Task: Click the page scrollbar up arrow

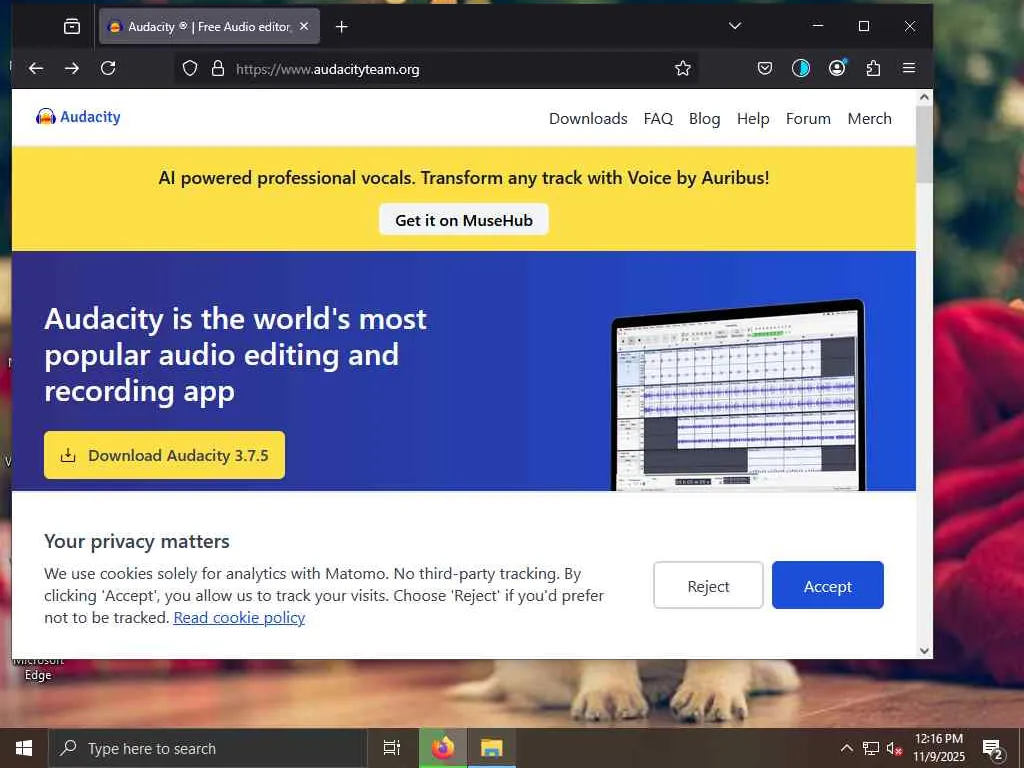Action: pyautogui.click(x=924, y=97)
